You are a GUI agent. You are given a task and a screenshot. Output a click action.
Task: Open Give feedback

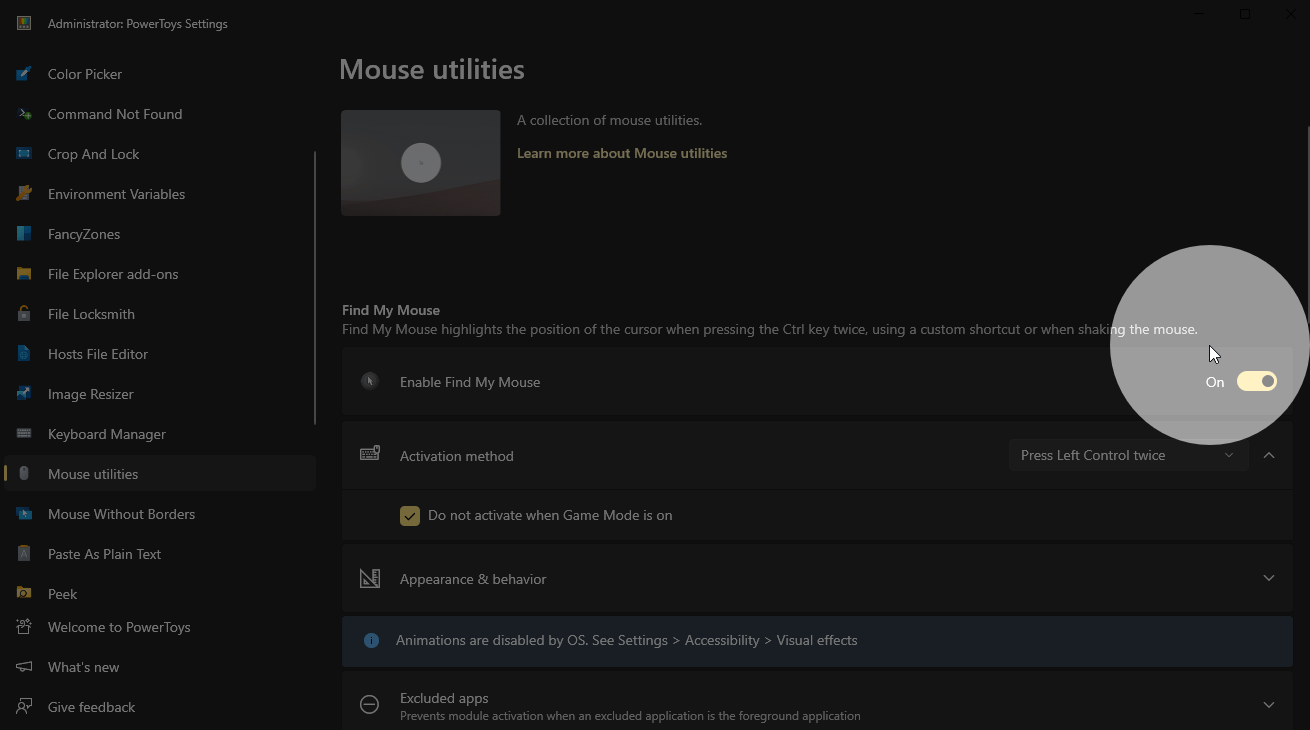point(160,707)
